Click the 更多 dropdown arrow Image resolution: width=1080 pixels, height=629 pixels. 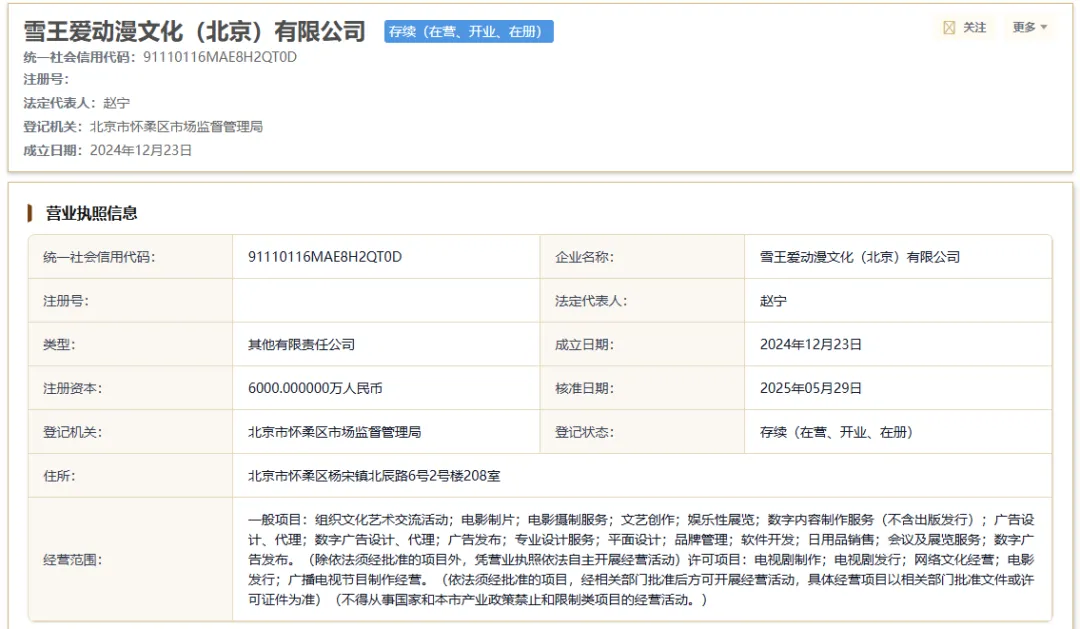pyautogui.click(x=1044, y=28)
